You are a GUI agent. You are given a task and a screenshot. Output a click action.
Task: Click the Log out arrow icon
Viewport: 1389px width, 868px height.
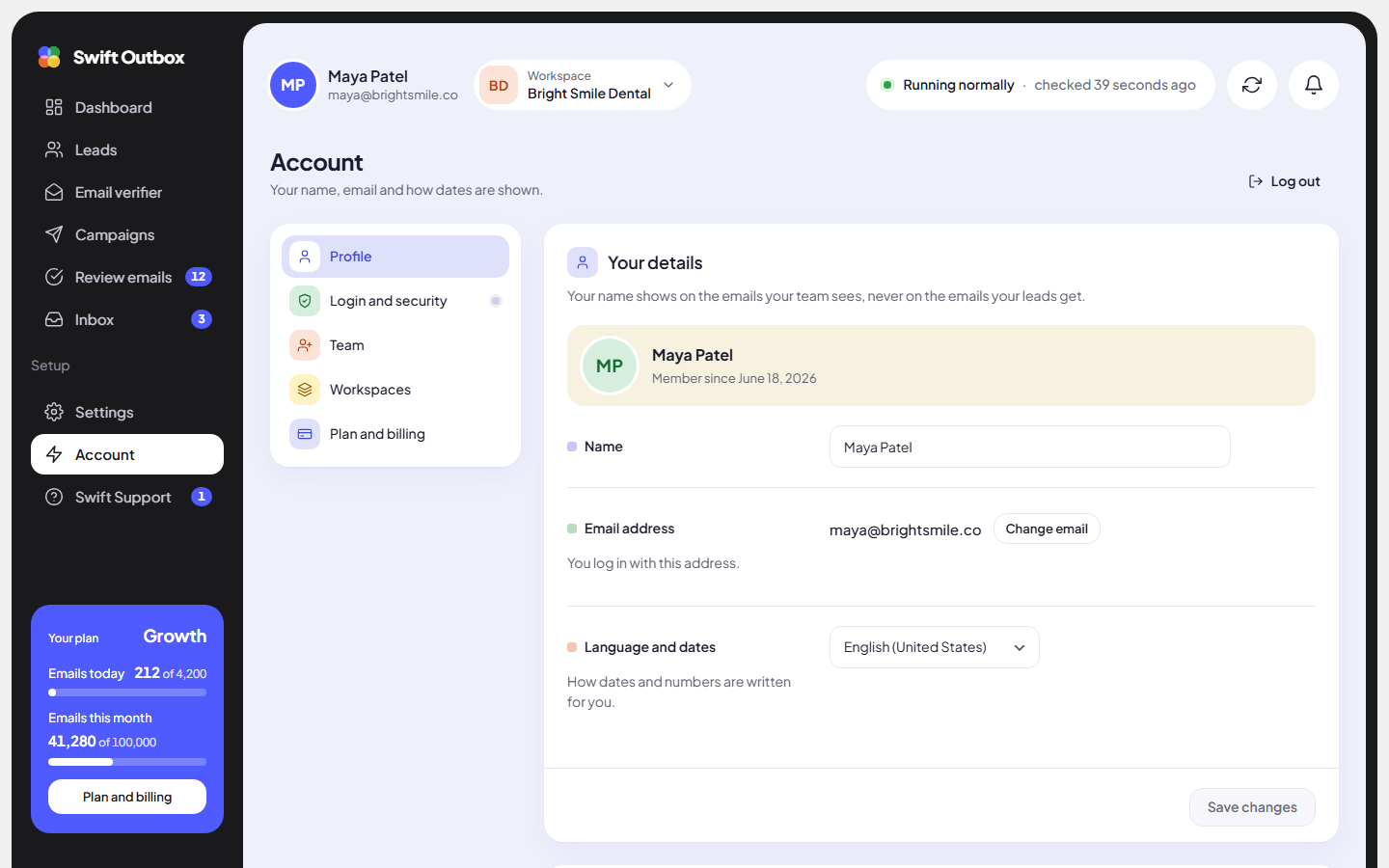(x=1256, y=181)
